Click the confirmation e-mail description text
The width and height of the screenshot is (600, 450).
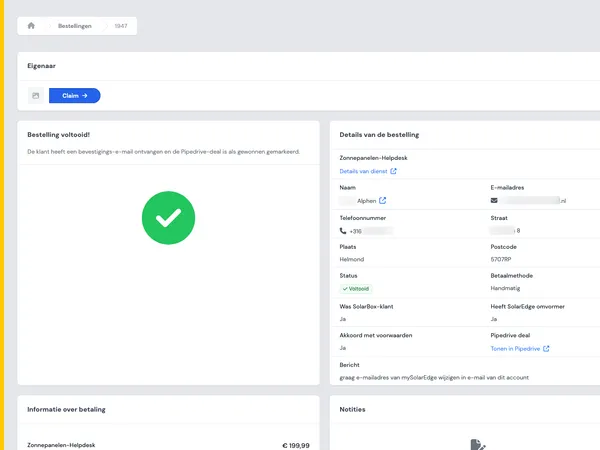coord(163,152)
